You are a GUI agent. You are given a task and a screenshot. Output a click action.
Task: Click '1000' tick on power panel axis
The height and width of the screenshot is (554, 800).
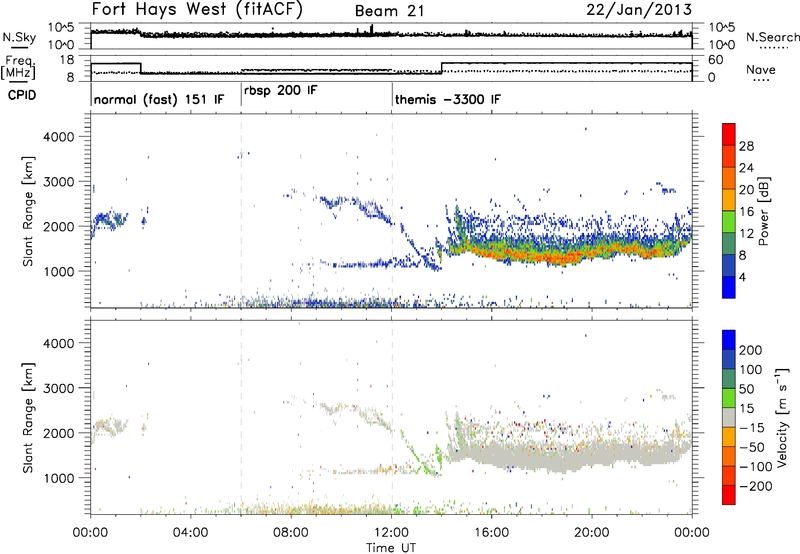pyautogui.click(x=59, y=271)
